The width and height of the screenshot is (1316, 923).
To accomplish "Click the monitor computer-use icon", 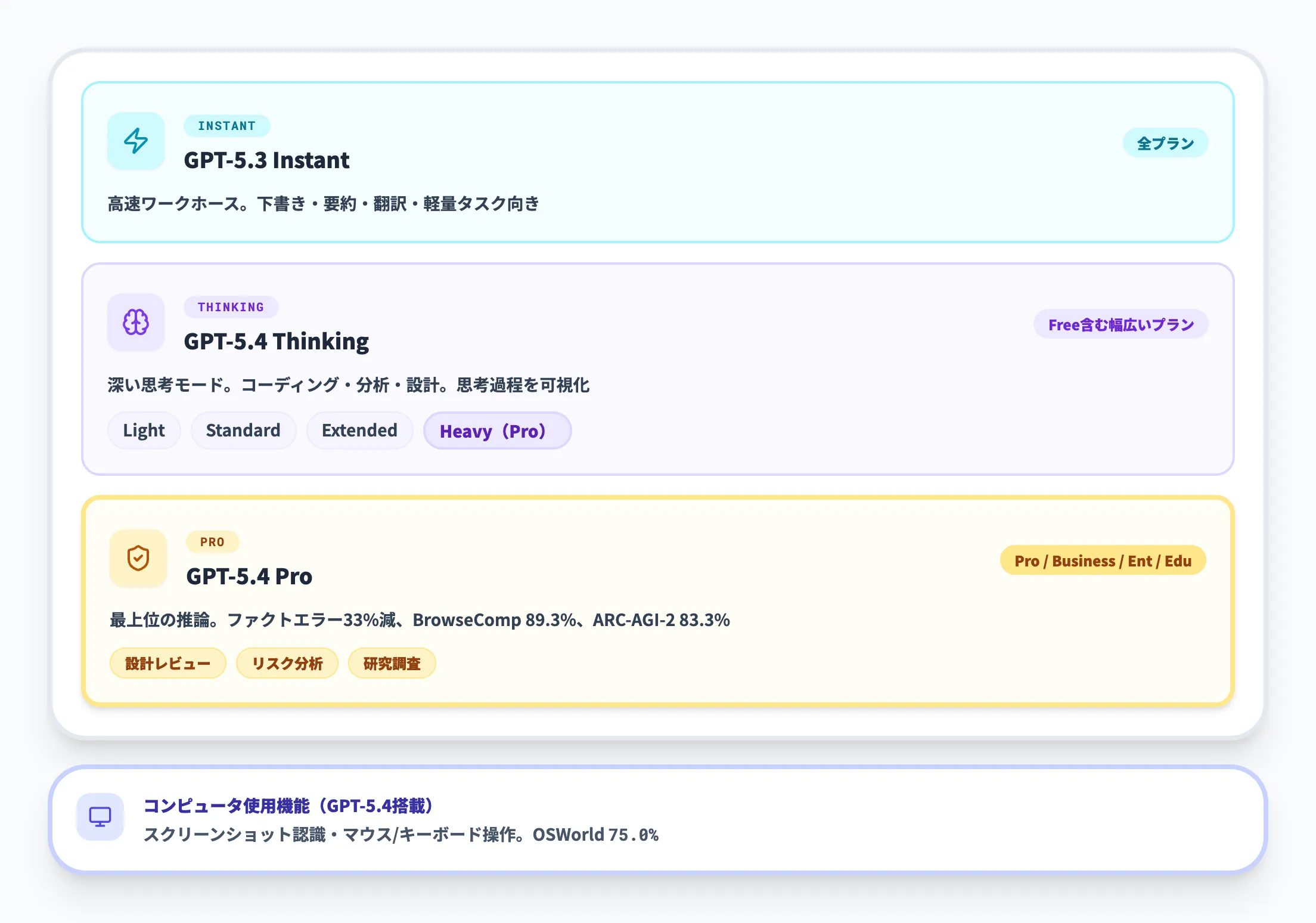I will [x=100, y=817].
